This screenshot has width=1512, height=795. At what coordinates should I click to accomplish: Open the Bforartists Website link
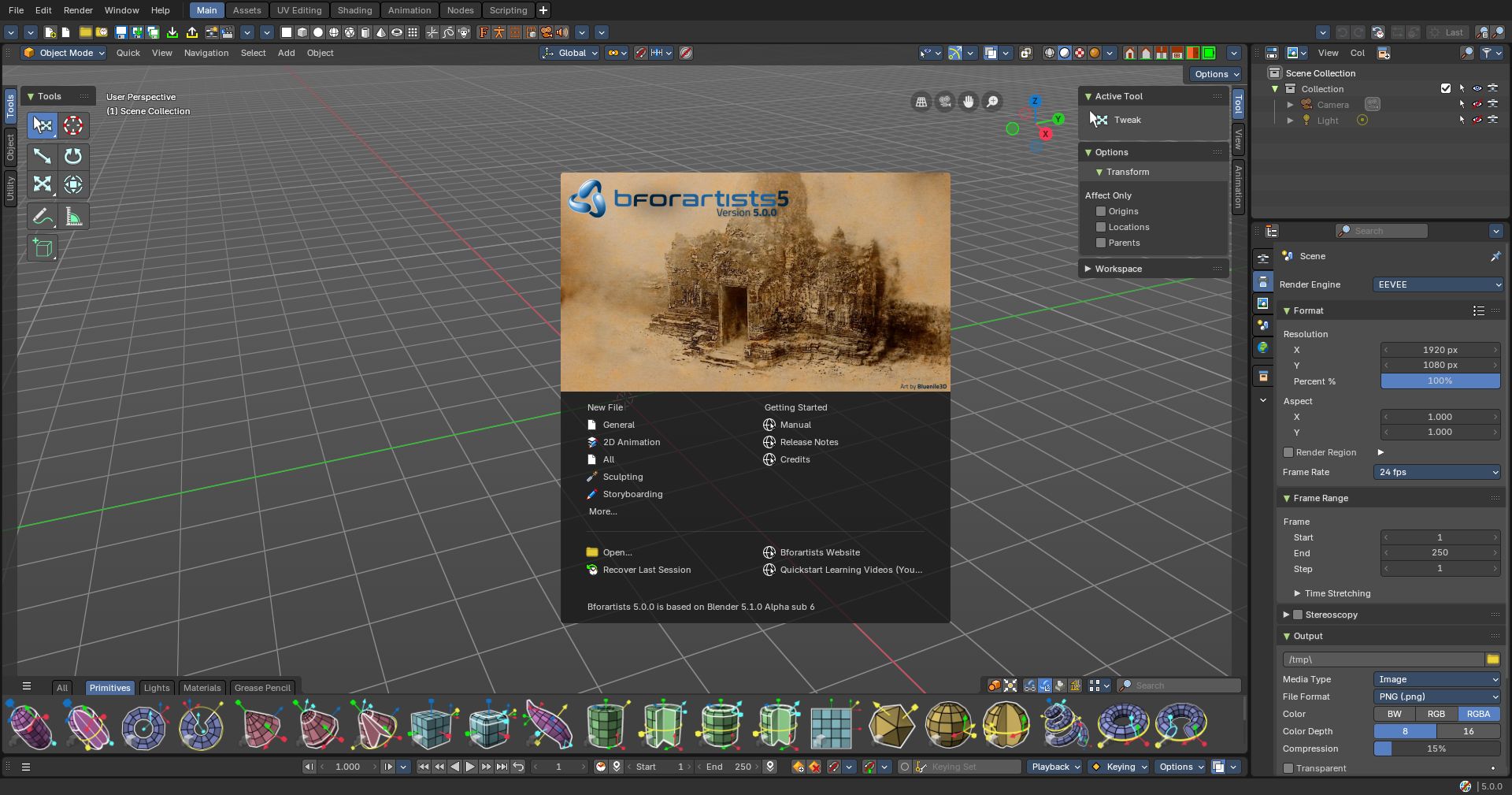820,552
